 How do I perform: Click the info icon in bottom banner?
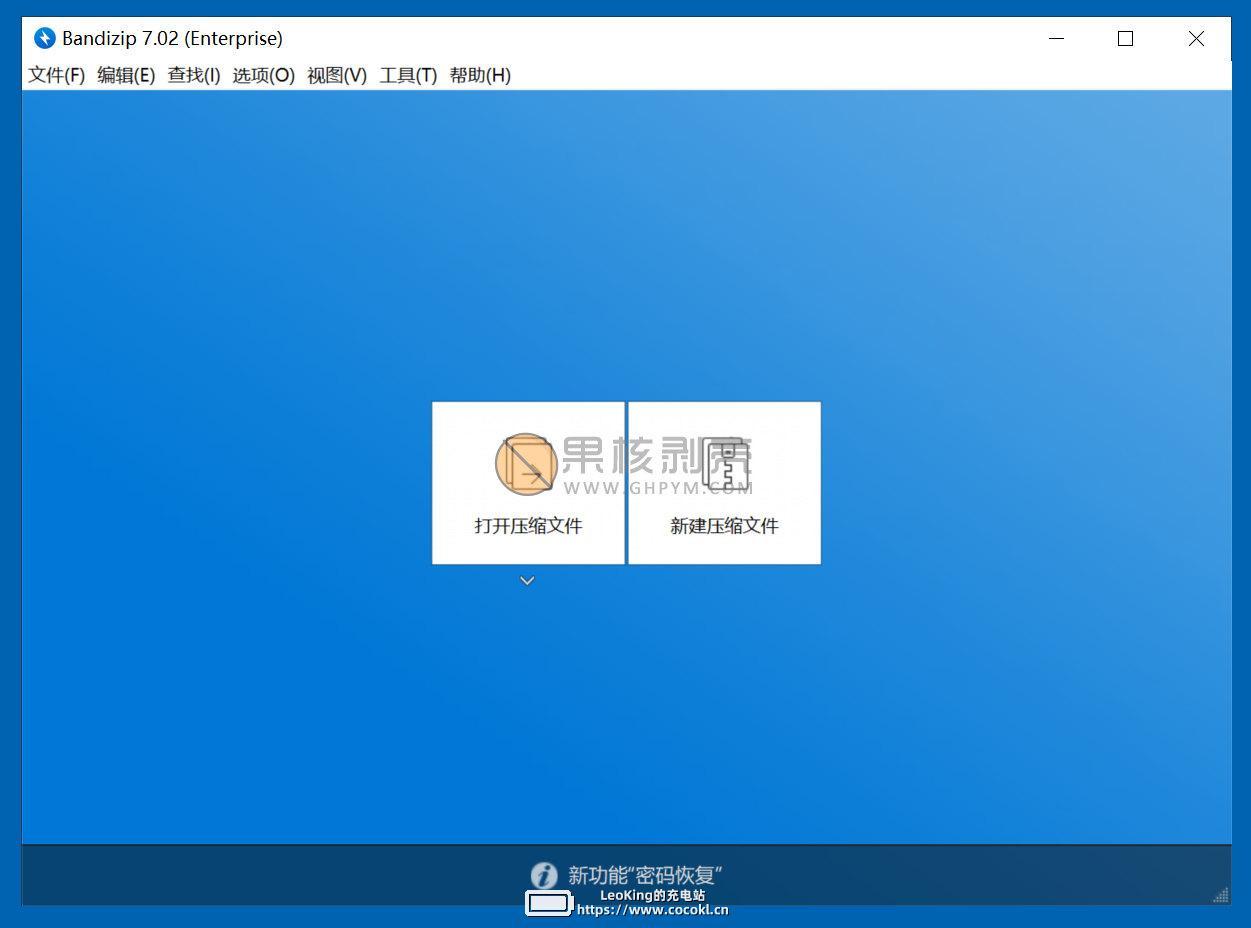pos(543,876)
